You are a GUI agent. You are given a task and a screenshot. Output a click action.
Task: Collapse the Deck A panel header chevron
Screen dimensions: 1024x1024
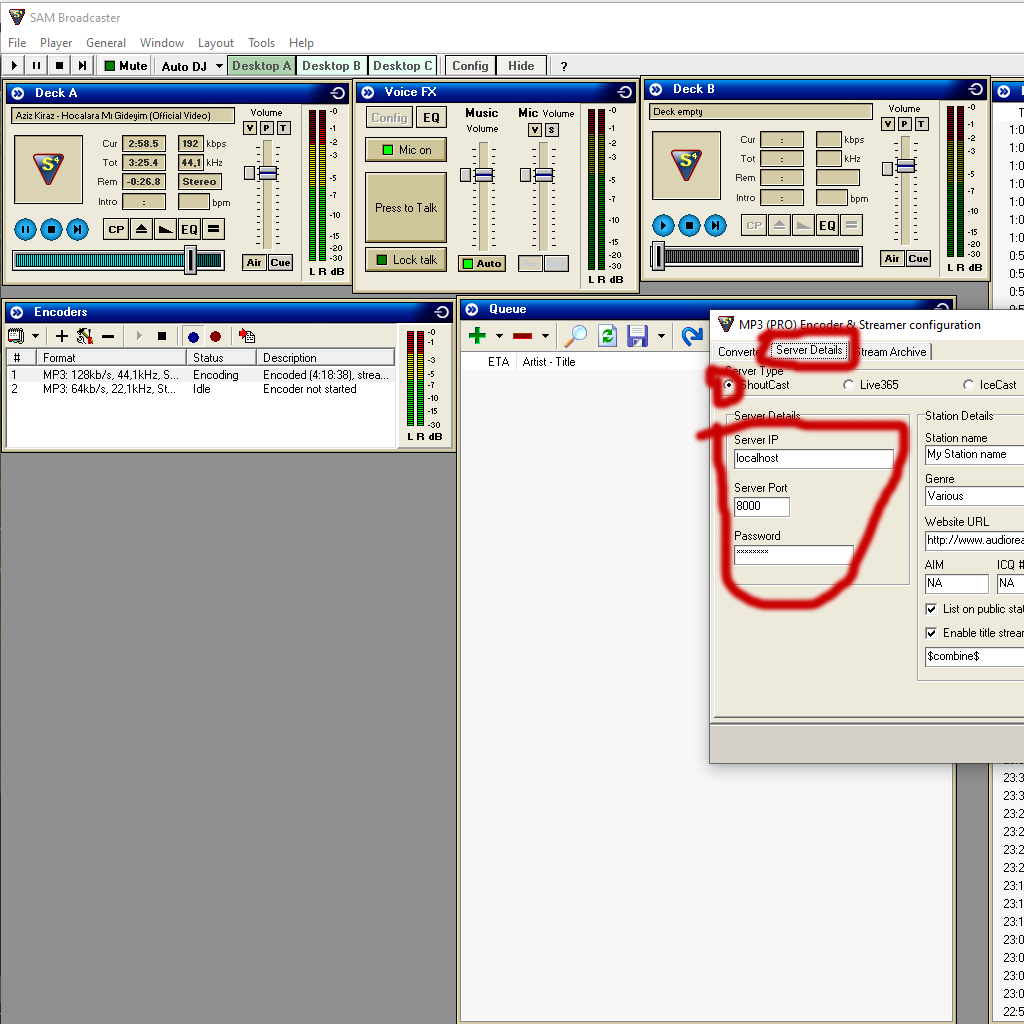pyautogui.click(x=18, y=93)
